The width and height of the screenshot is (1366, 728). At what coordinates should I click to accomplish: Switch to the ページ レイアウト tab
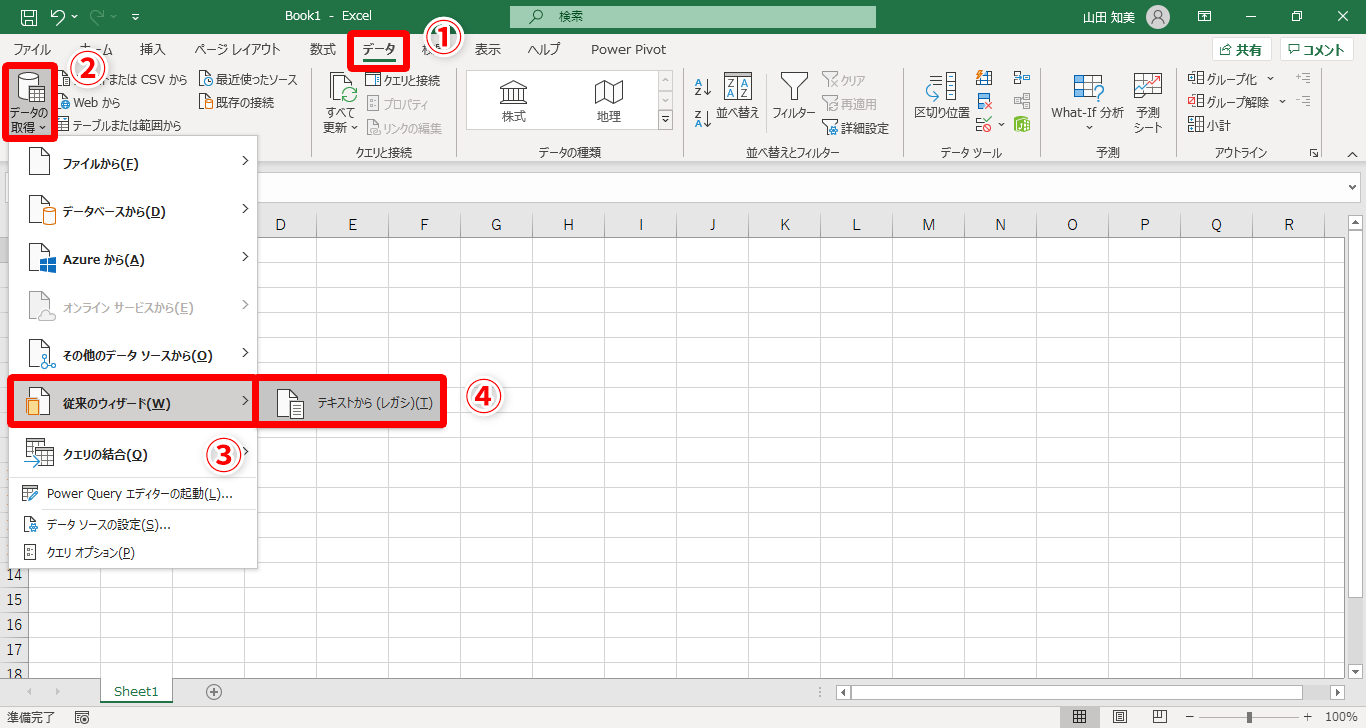click(237, 49)
